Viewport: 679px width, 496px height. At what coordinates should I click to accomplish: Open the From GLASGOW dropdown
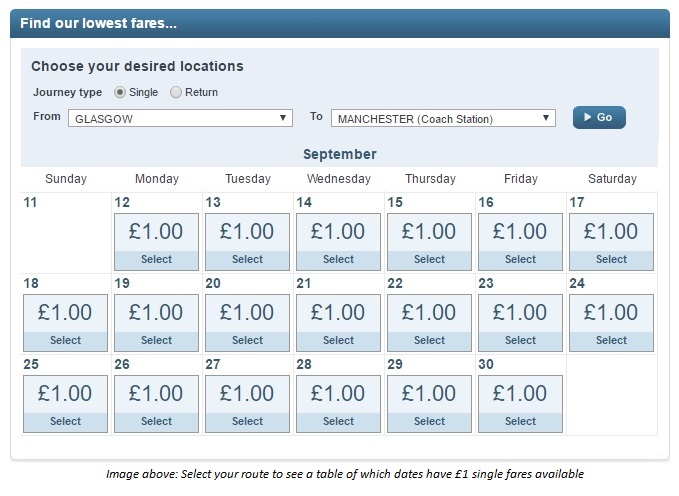tap(180, 118)
